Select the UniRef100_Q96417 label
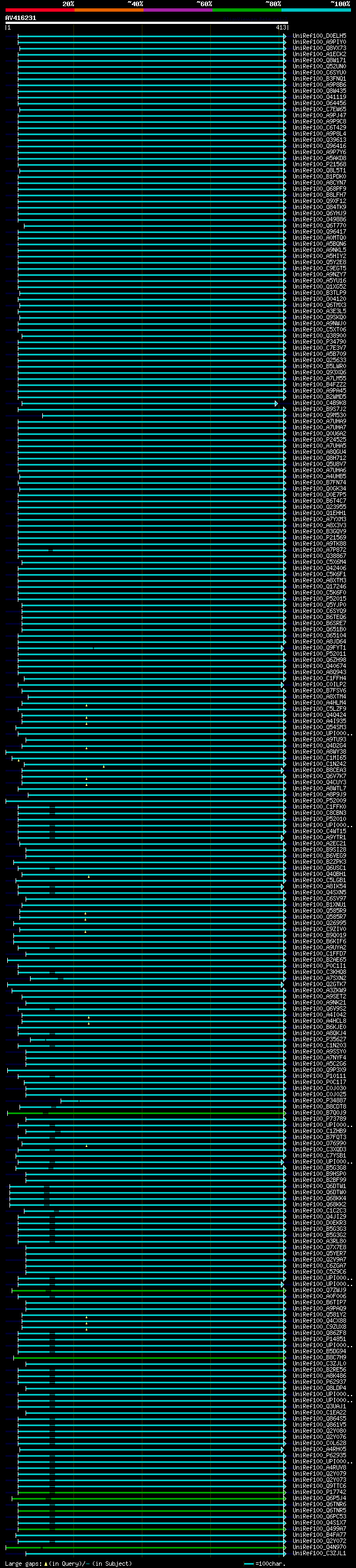The height and width of the screenshot is (1568, 356). point(319,232)
